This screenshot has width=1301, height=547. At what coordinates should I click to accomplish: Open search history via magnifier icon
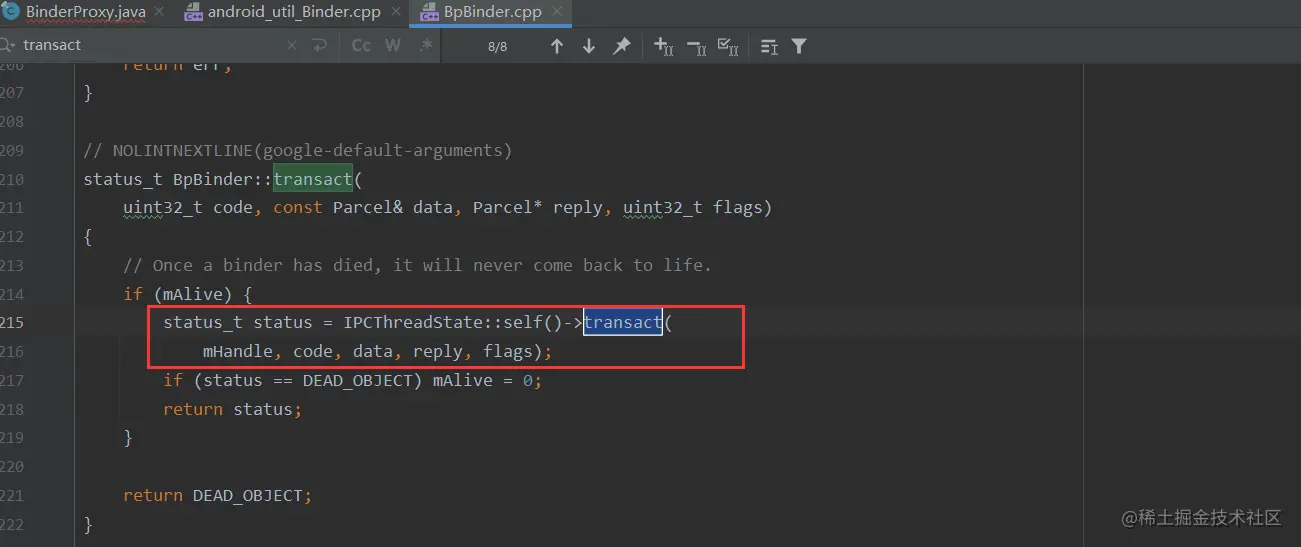(x=9, y=45)
